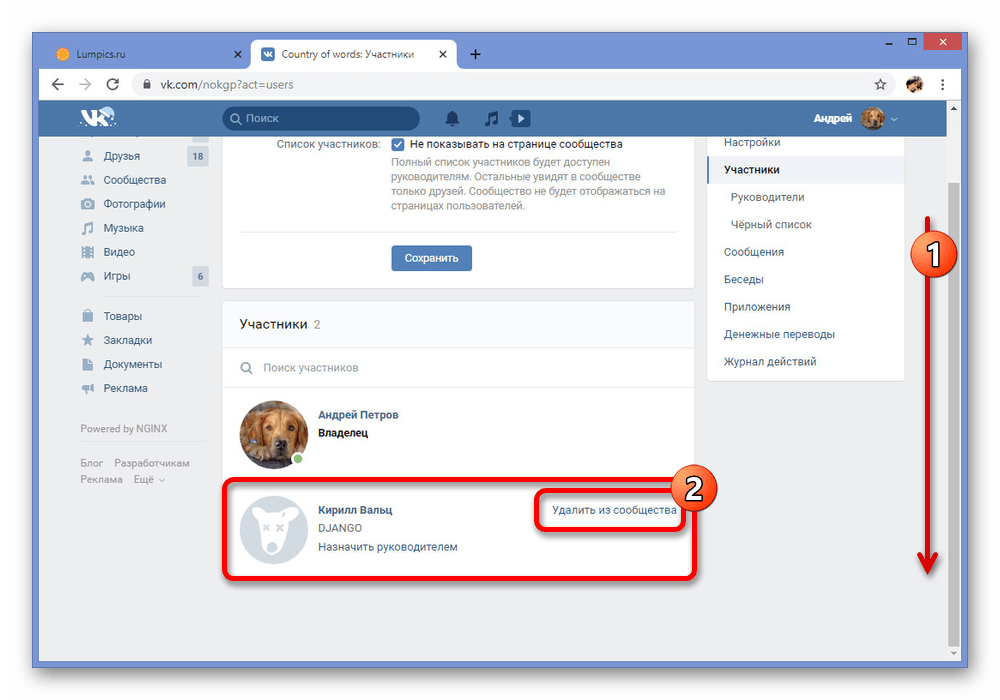Toggle 'Не показывать на странице сообщества' checkbox
The height and width of the screenshot is (700, 1000).
click(x=398, y=144)
